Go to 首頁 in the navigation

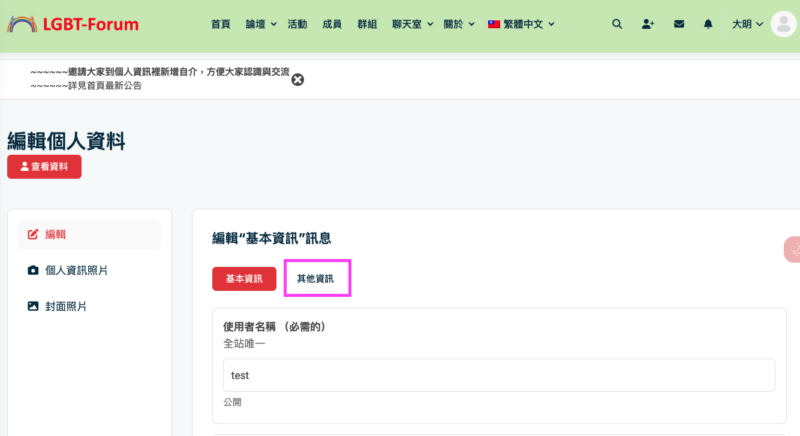coord(221,24)
